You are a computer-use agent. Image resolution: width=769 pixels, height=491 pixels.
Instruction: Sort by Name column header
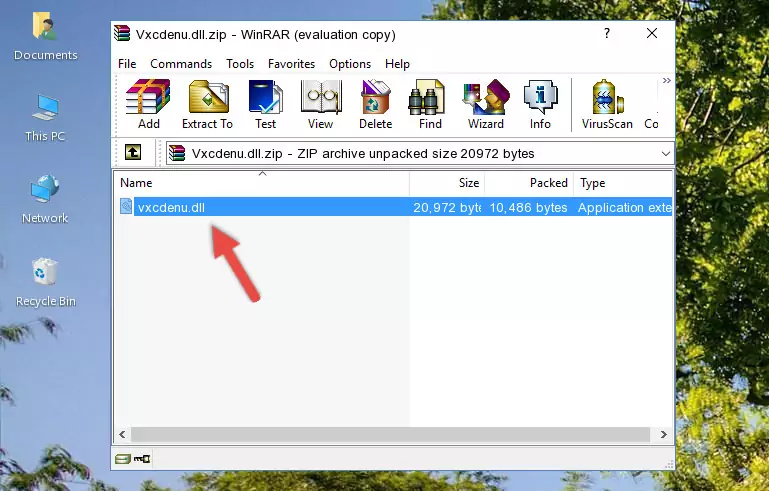pyautogui.click(x=262, y=183)
